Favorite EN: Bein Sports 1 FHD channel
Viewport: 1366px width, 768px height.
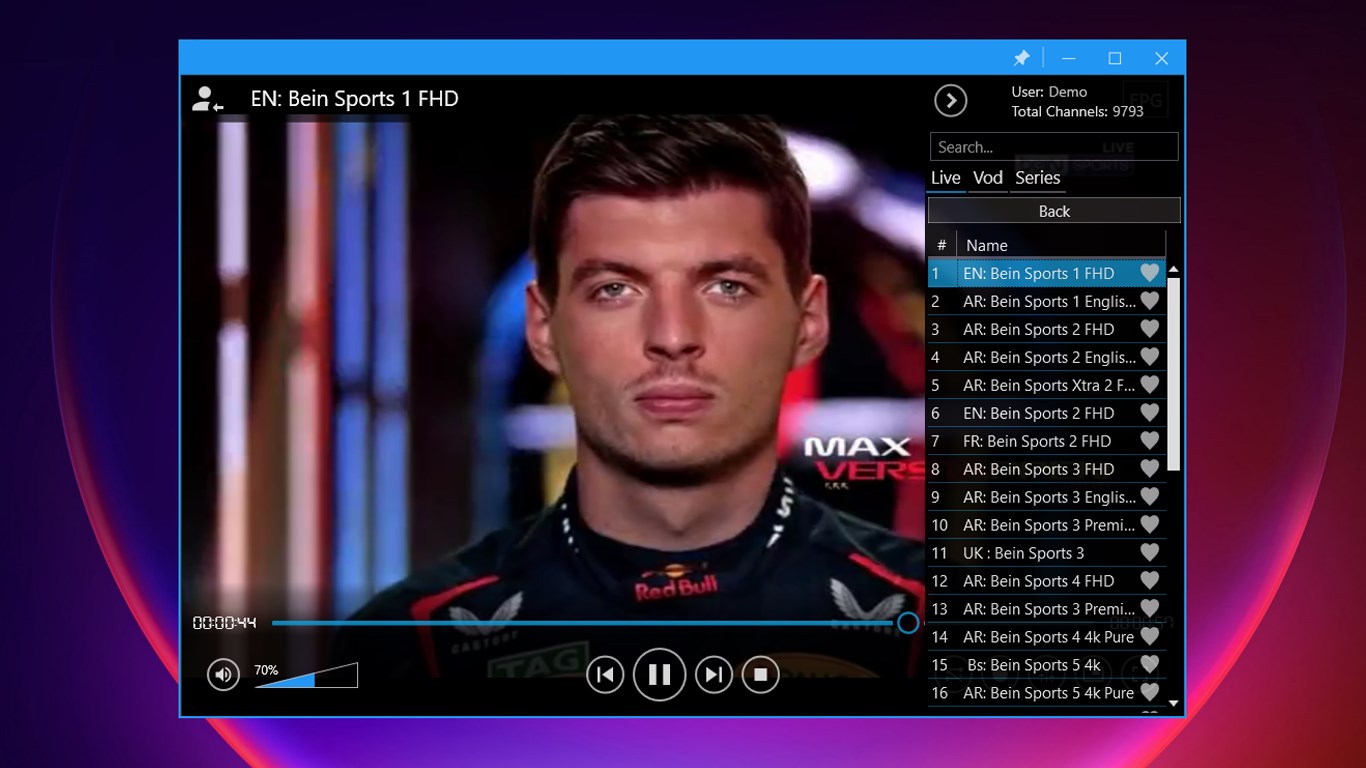coord(1148,272)
